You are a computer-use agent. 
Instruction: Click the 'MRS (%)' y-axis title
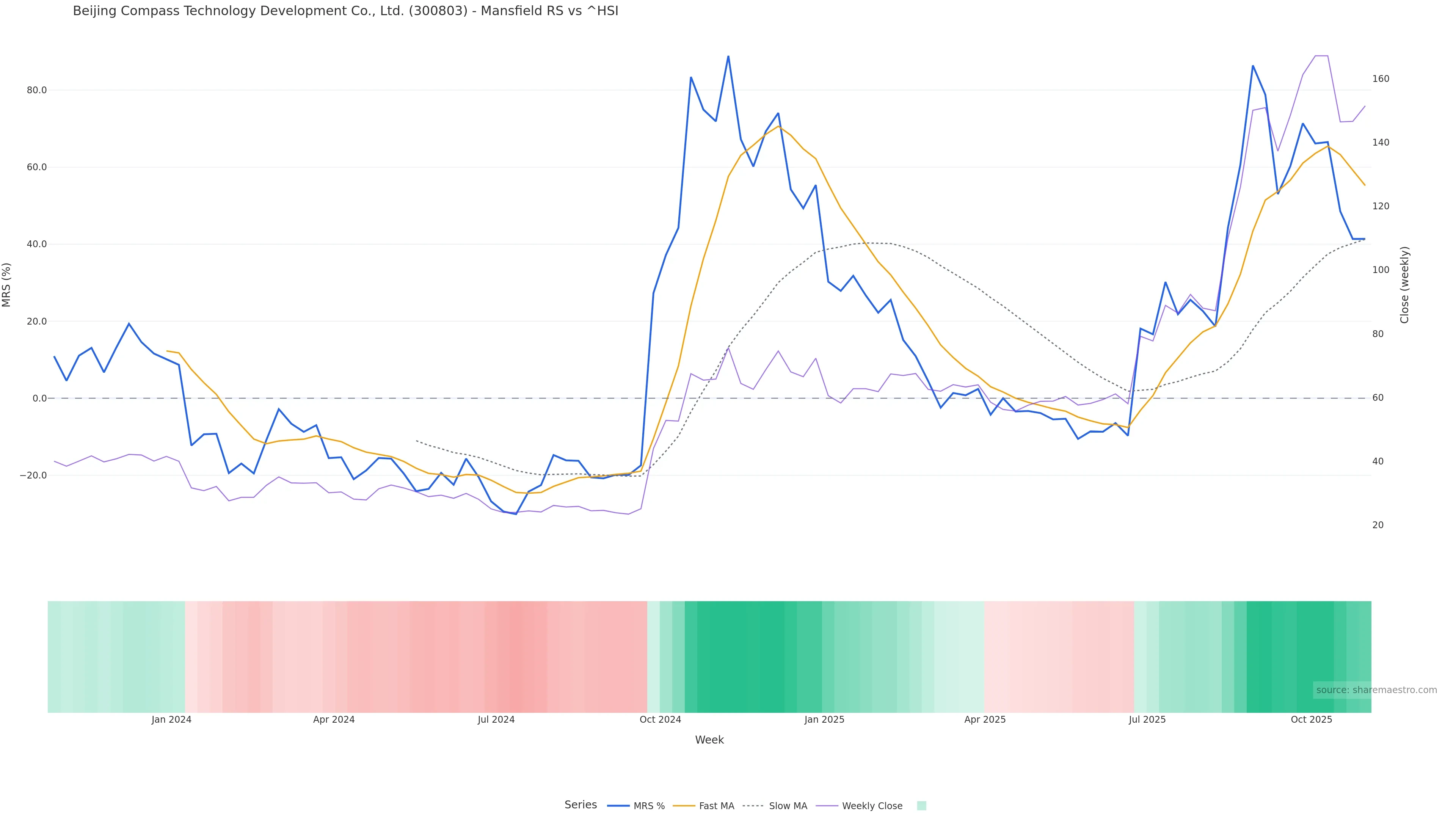point(7,285)
